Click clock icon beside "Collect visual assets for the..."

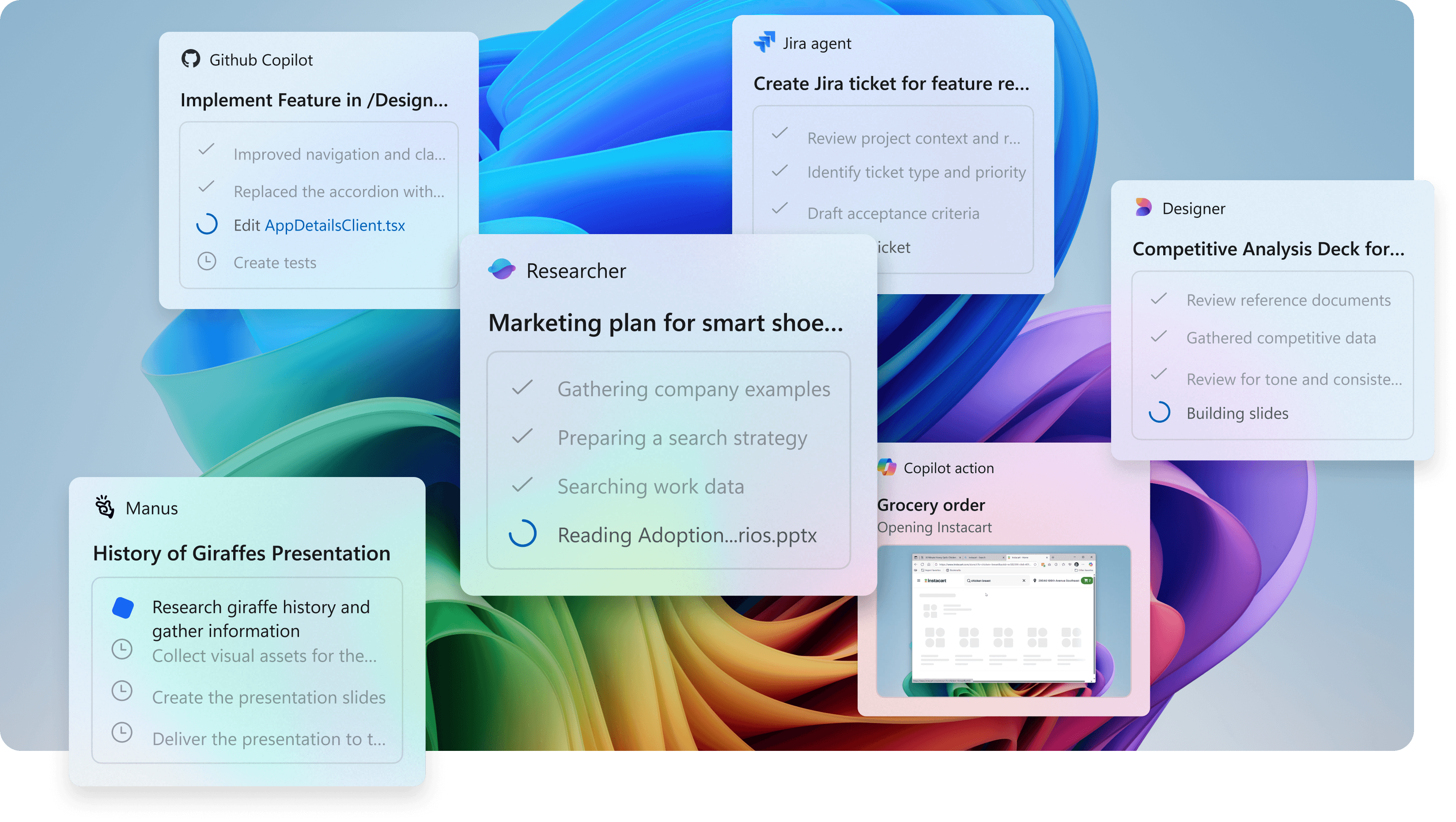click(122, 649)
